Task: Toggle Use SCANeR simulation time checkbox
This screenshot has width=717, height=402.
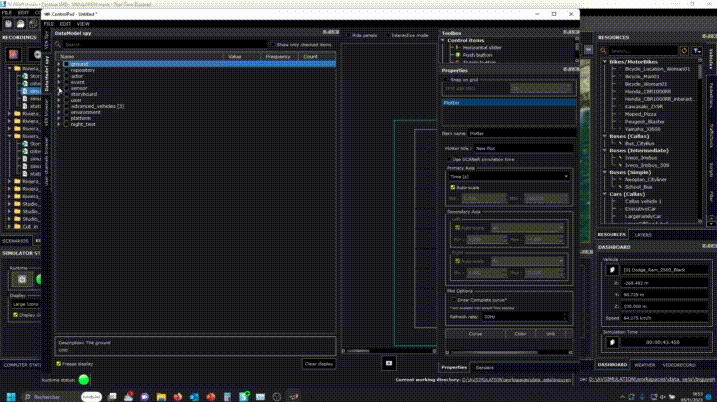Action: pyautogui.click(x=449, y=160)
